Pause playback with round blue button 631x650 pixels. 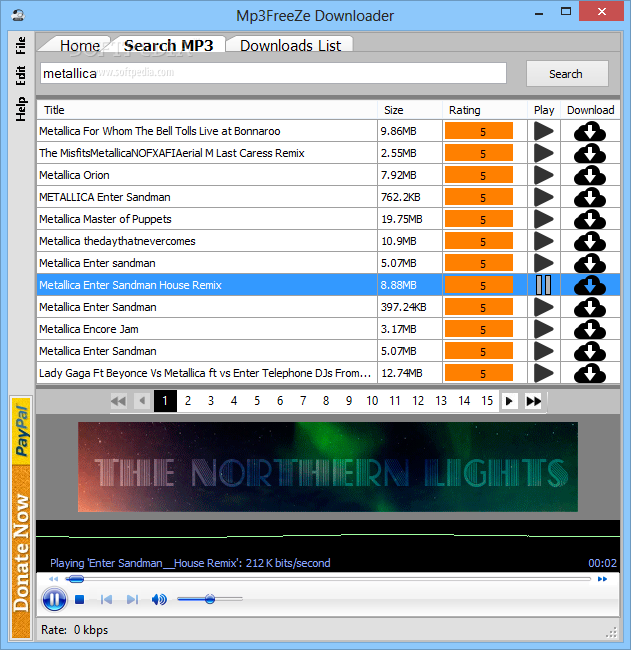(x=54, y=599)
